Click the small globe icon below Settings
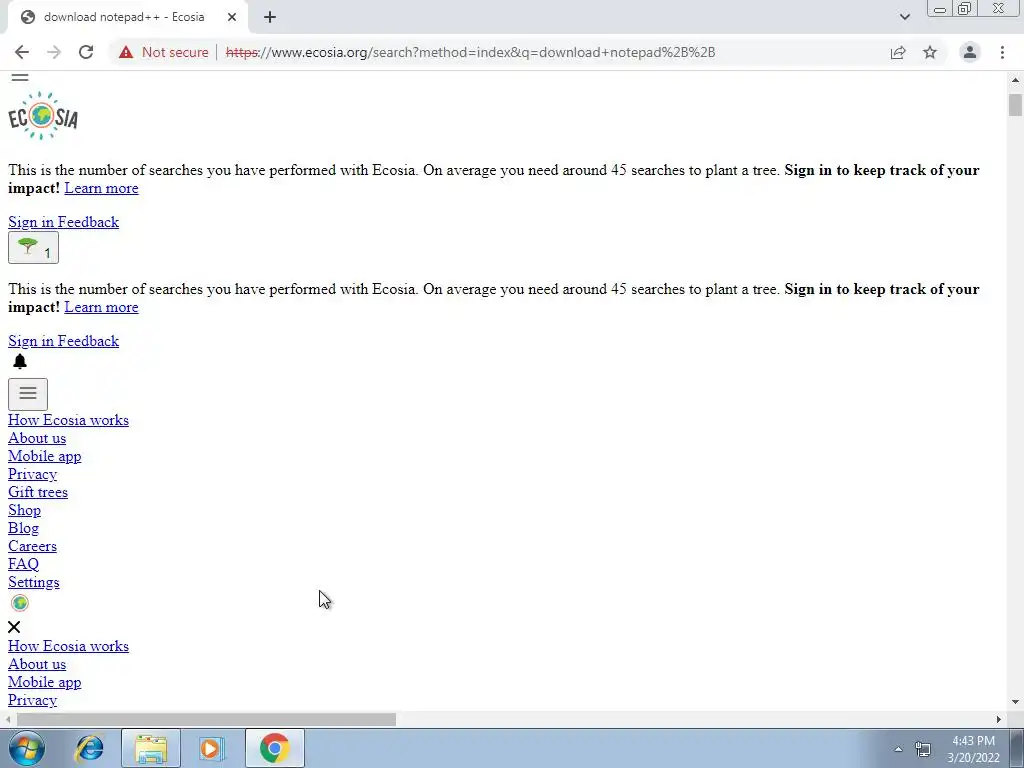Viewport: 1024px width, 768px height. pos(20,603)
